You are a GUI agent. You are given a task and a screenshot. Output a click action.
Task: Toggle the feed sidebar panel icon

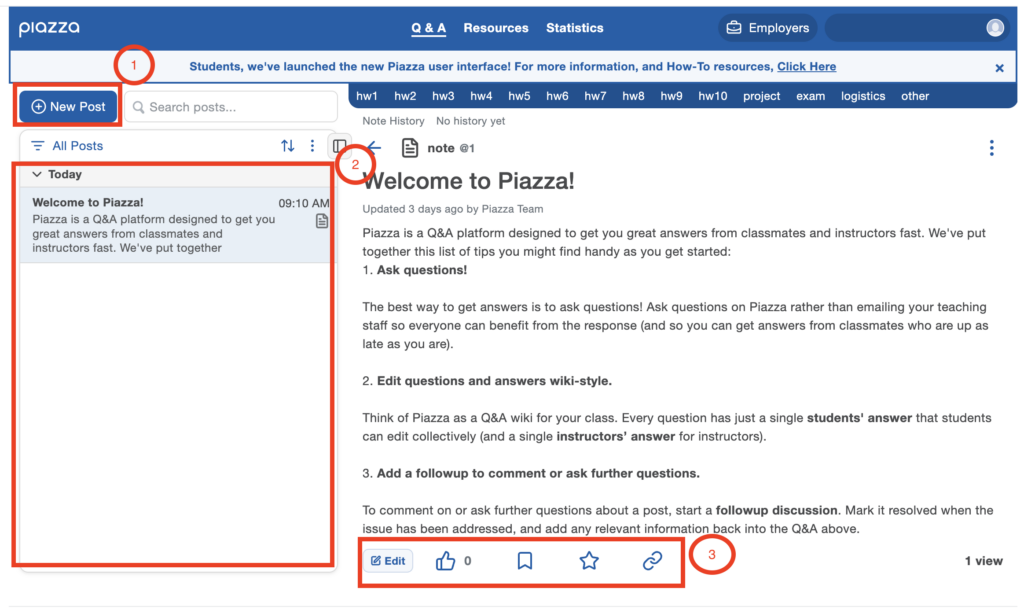pyautogui.click(x=339, y=146)
